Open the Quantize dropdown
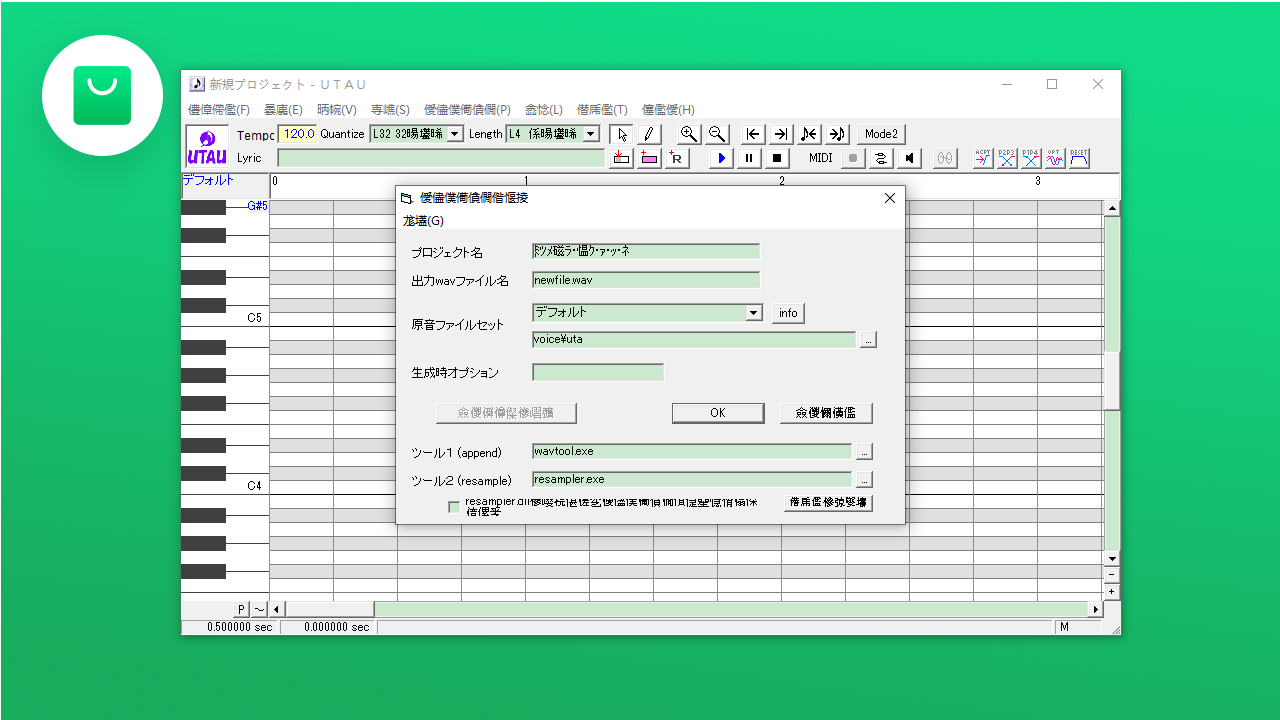 point(455,133)
